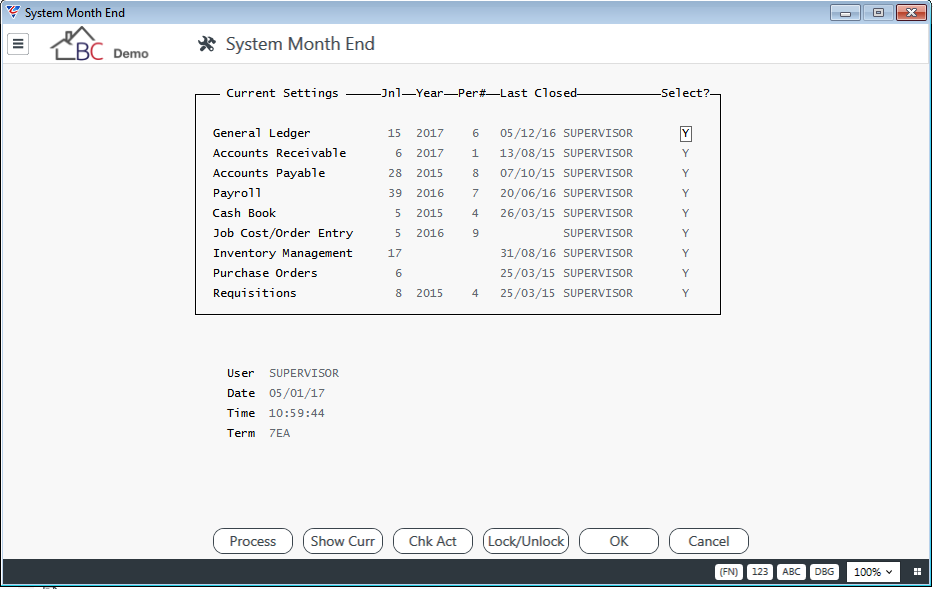Click the Time value 10:59:44
Screen dimensions: 933x589
point(297,413)
